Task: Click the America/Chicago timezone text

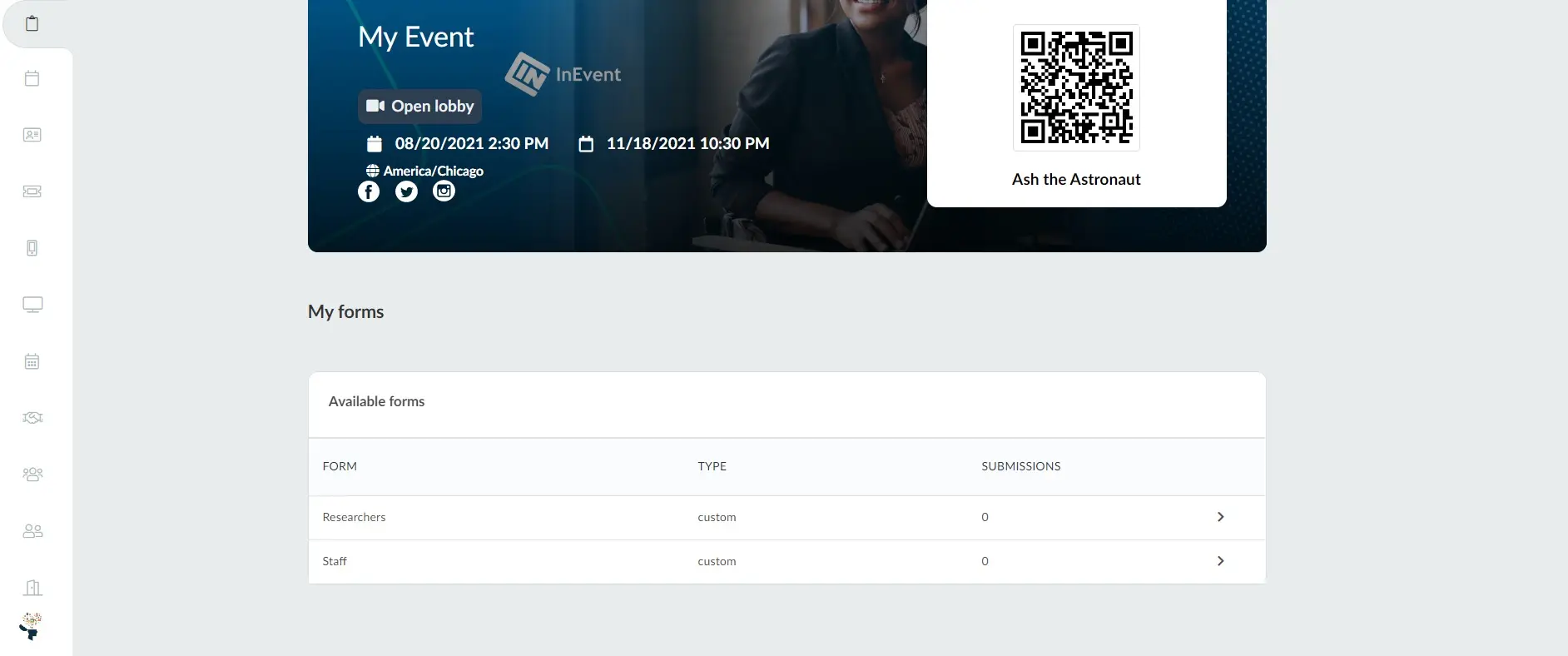Action: point(433,171)
